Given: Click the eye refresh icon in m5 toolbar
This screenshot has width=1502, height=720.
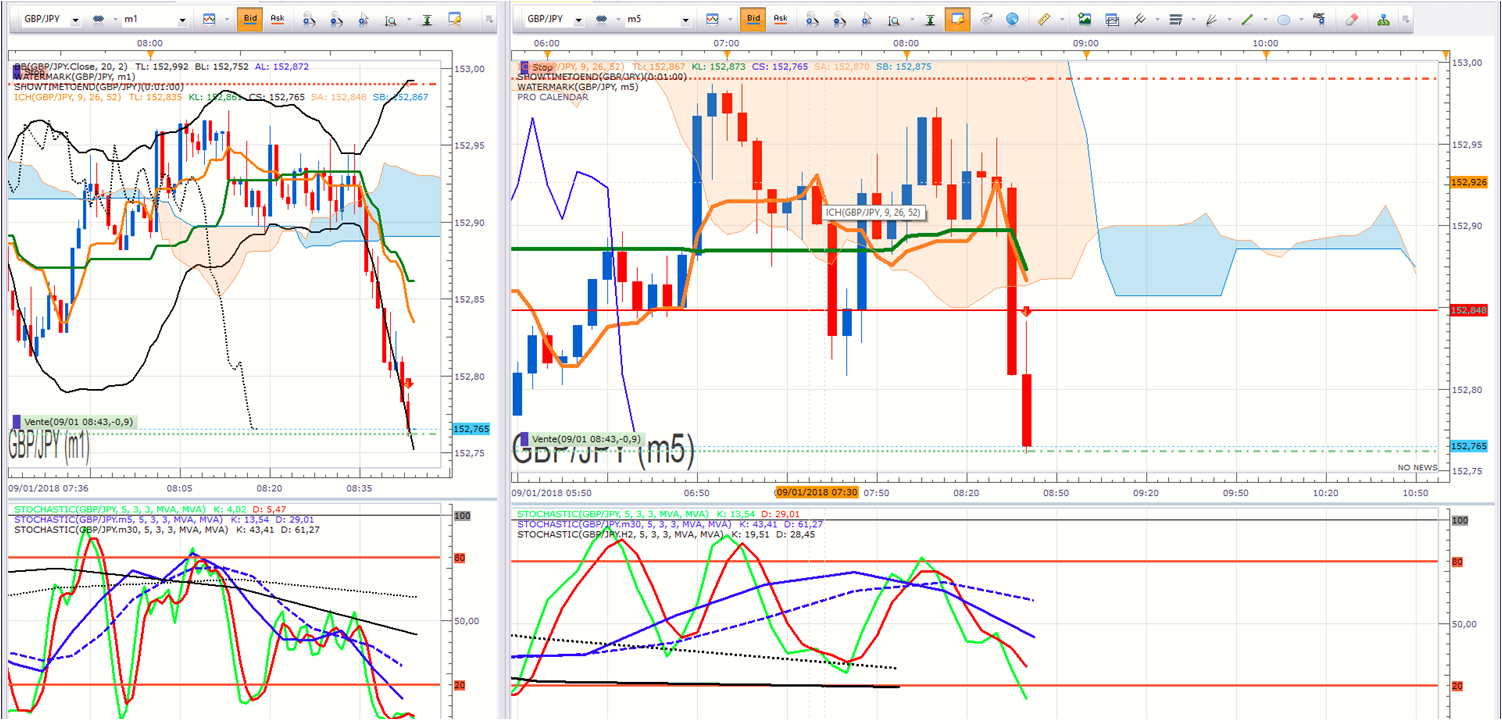Looking at the screenshot, I should (x=986, y=19).
